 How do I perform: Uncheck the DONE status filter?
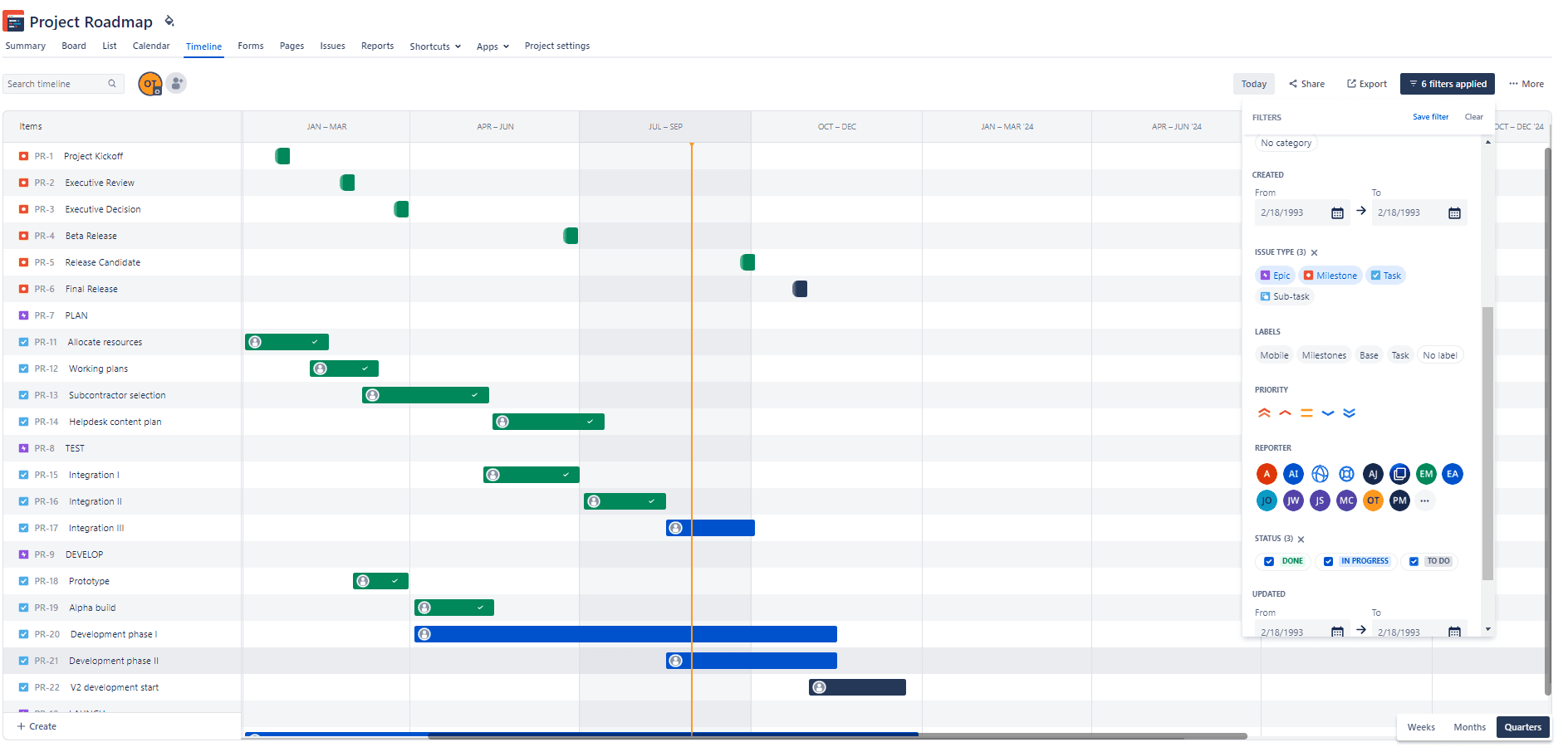(x=1269, y=561)
